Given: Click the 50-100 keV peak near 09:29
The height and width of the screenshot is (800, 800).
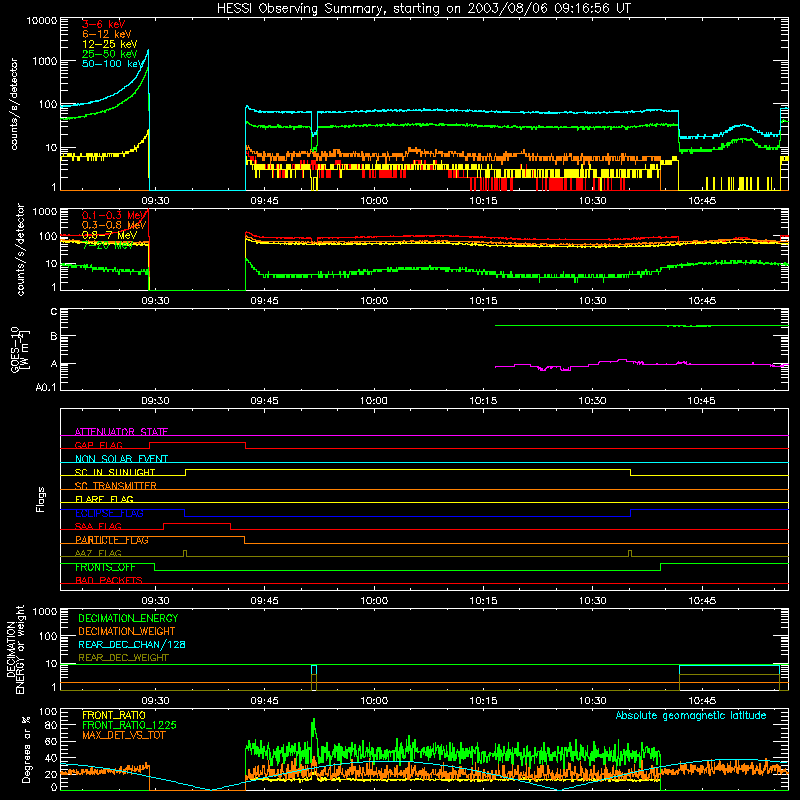Looking at the screenshot, I should click(x=147, y=51).
